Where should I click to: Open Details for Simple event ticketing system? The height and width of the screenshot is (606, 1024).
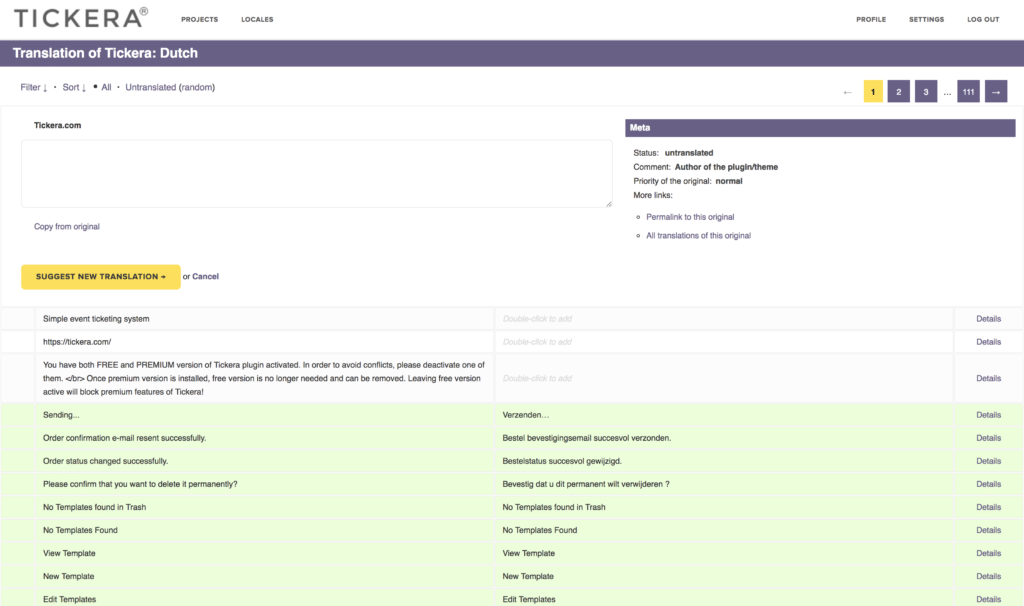989,319
